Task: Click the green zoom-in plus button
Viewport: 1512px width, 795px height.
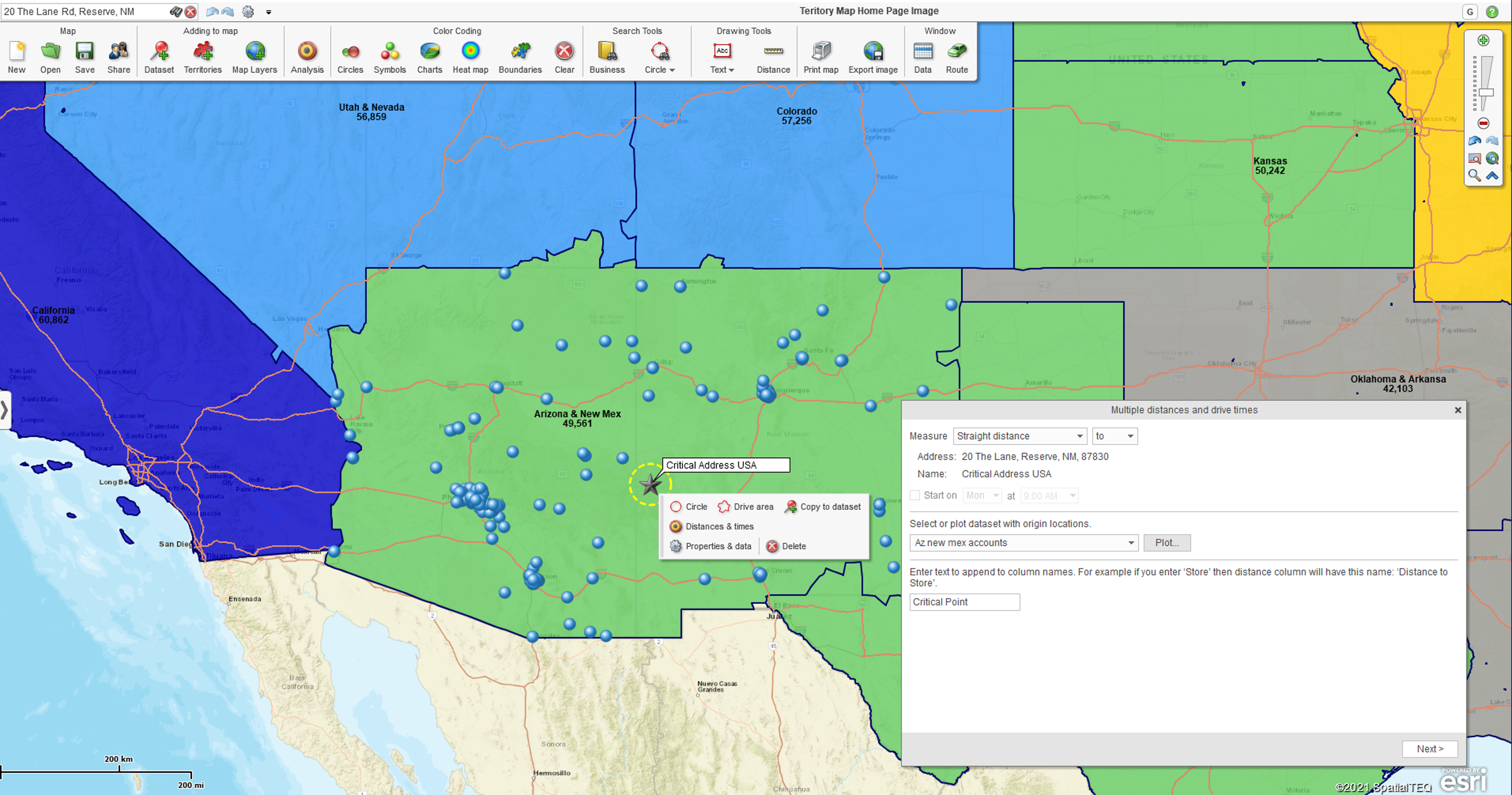Action: 1483,40
